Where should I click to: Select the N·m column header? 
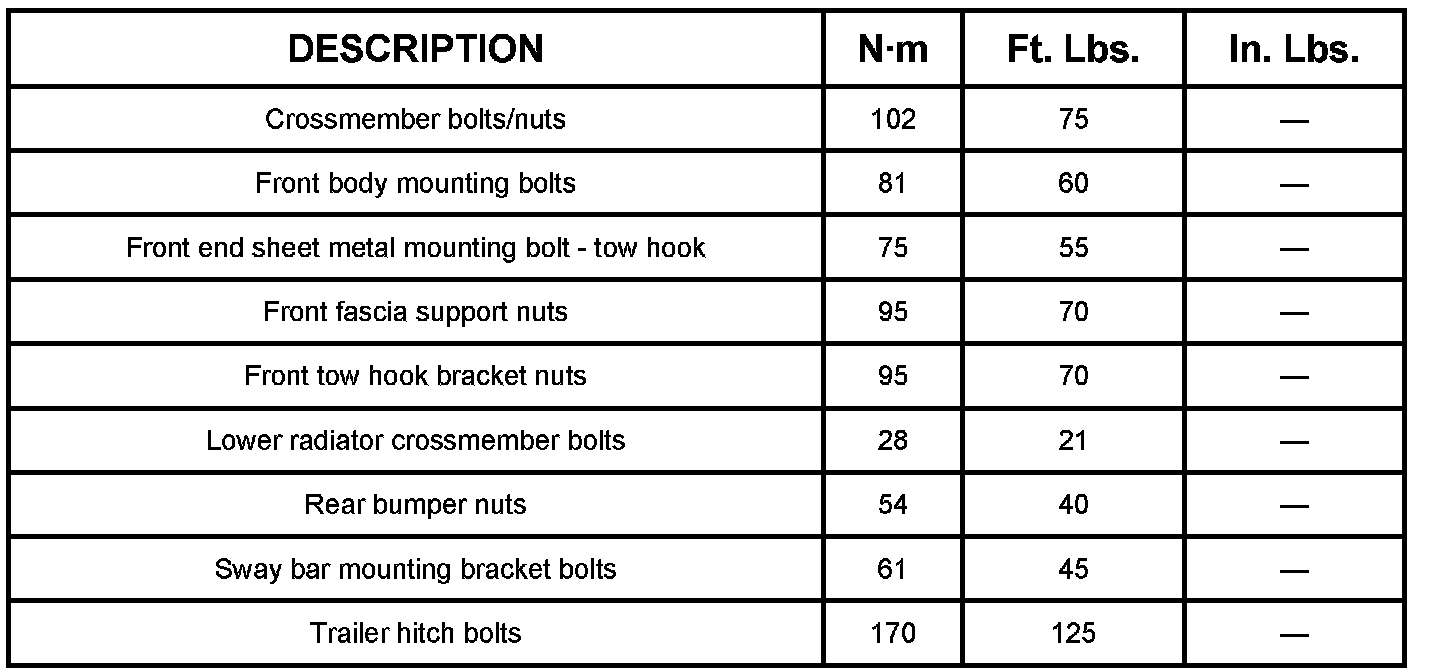point(893,49)
